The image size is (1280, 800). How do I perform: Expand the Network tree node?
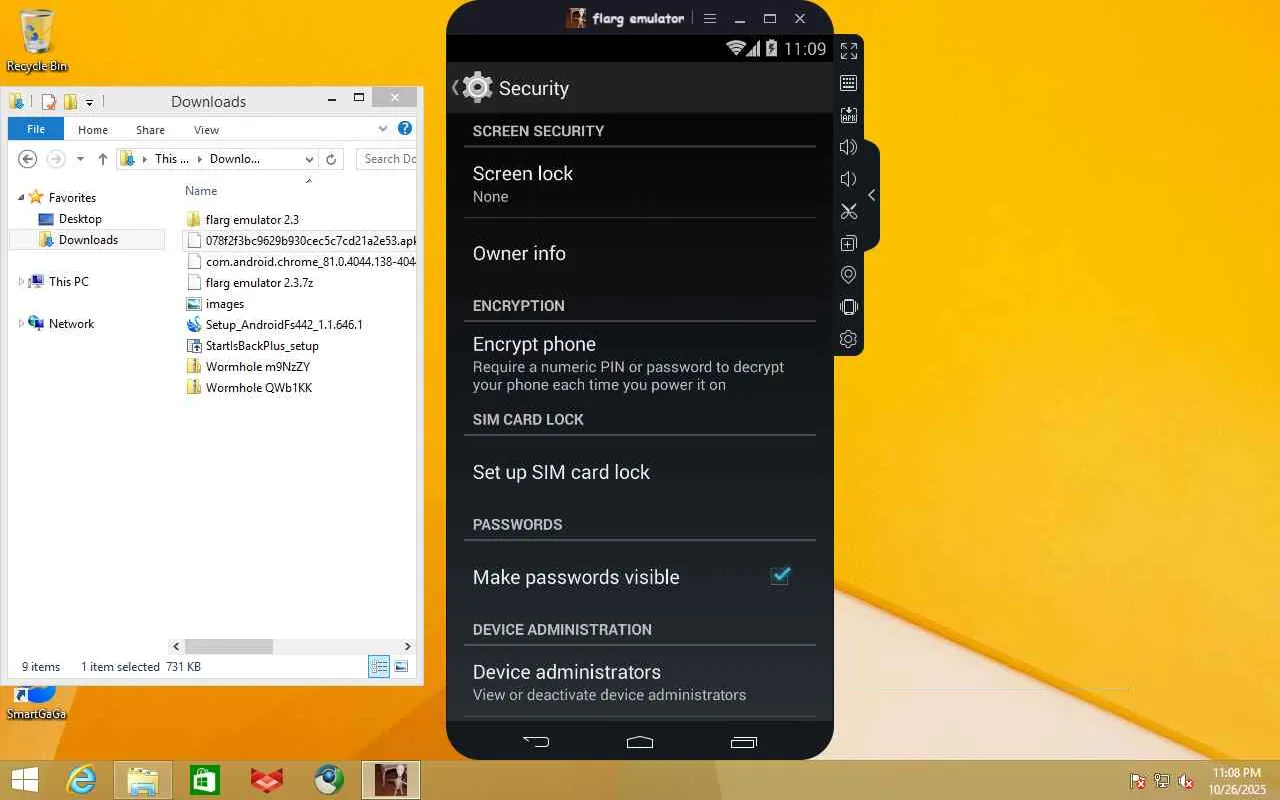click(x=21, y=324)
